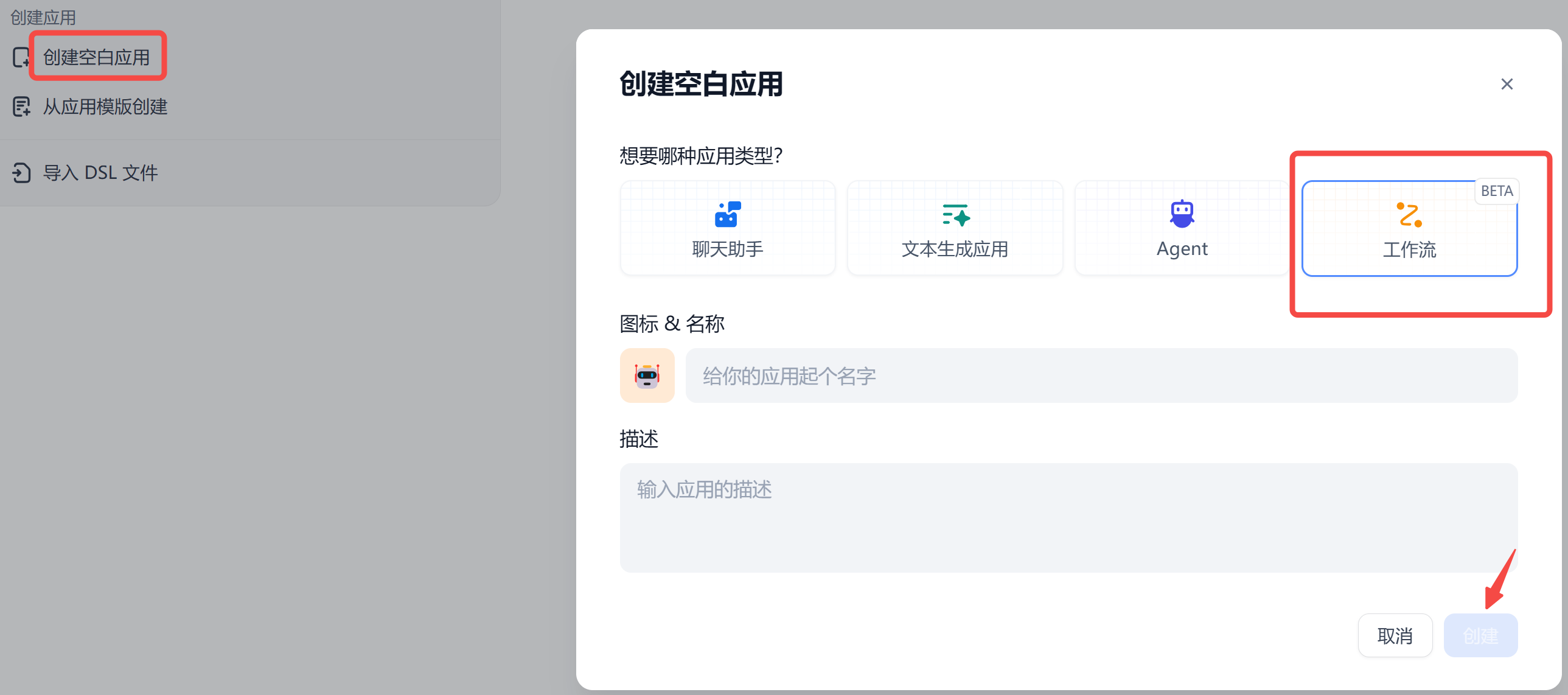Select 文本生成应用 app type
1568x695 pixels.
955,249
